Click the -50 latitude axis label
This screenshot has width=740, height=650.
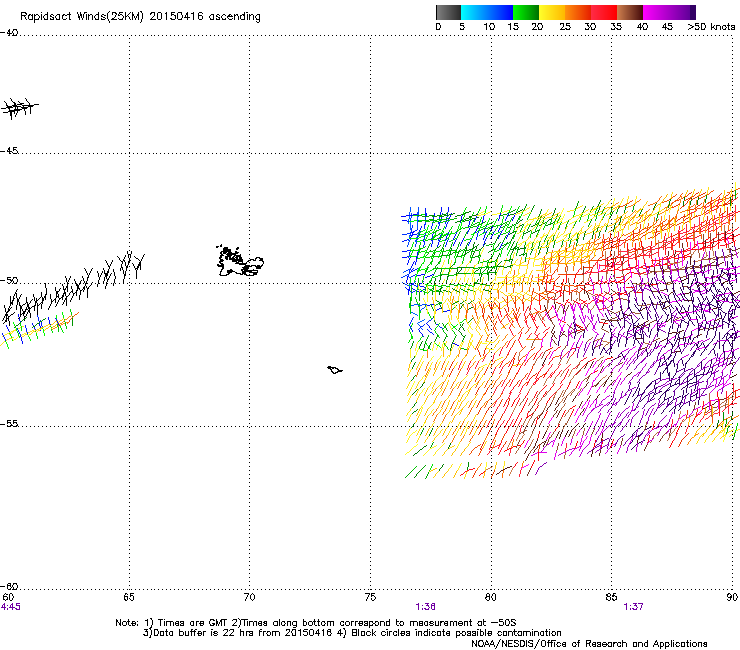coord(9,280)
